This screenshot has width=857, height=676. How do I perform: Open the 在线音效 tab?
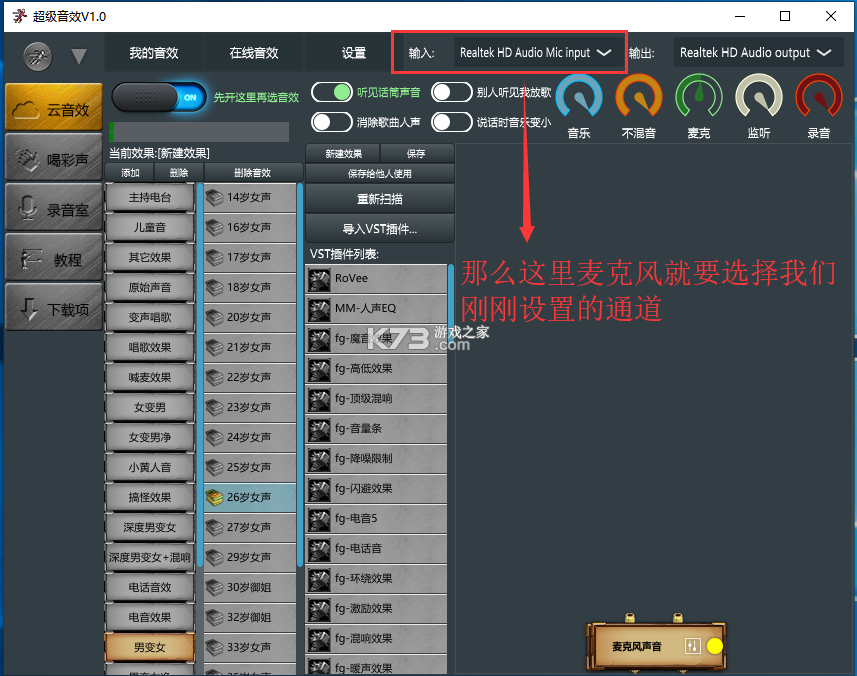pos(254,53)
